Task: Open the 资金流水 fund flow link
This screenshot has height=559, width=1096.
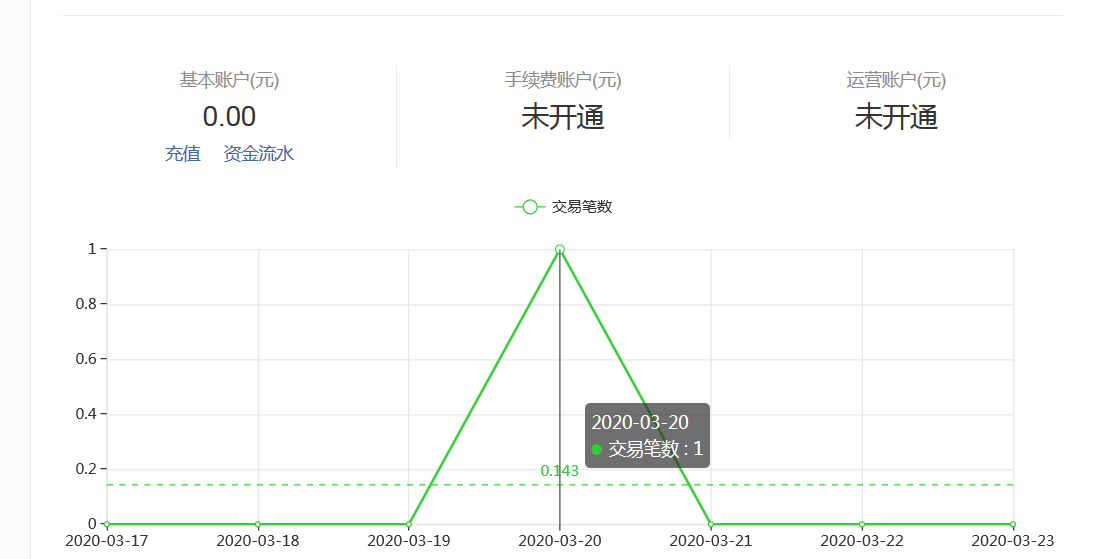Action: [259, 153]
